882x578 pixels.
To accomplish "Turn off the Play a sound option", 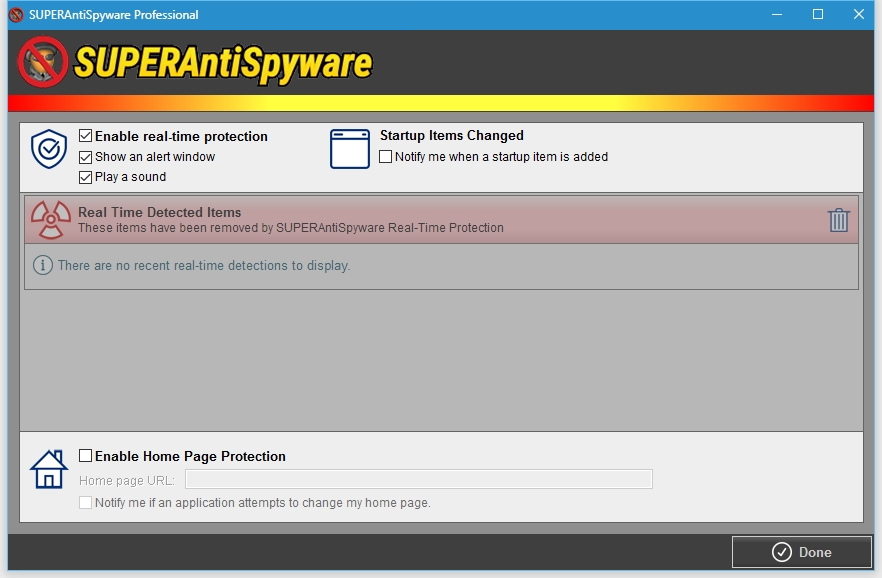I will point(86,177).
